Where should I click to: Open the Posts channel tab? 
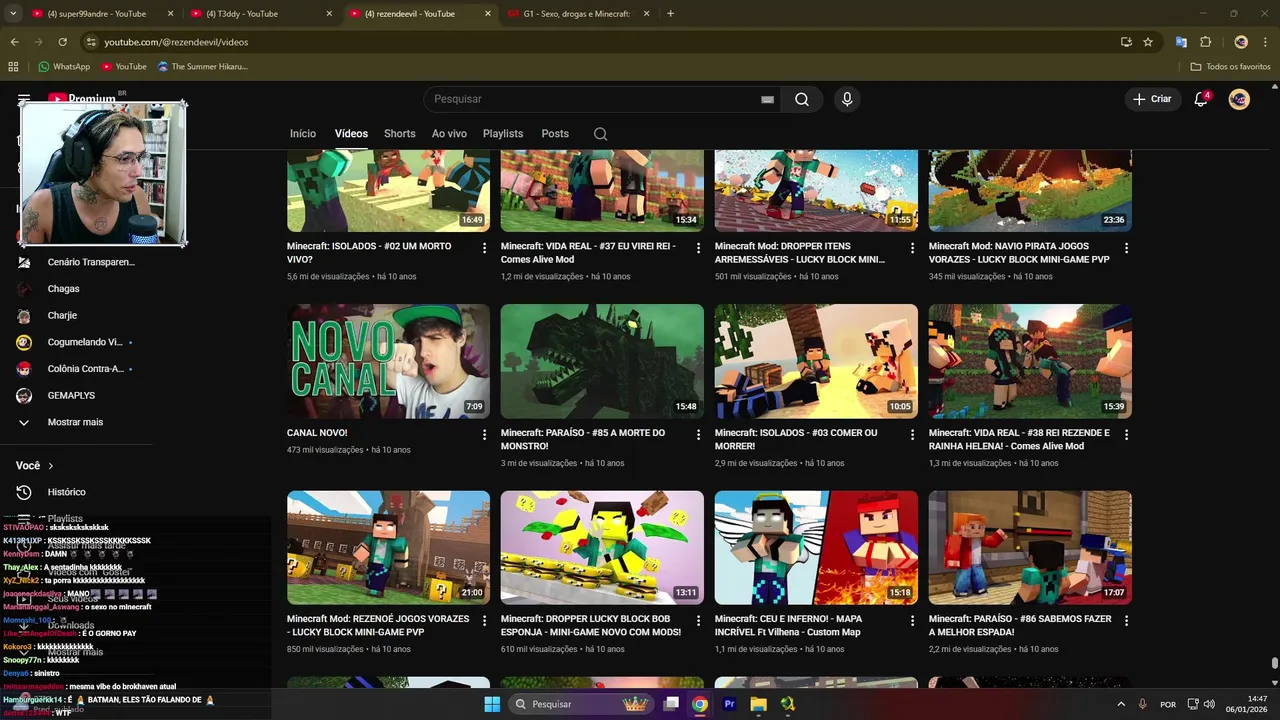click(x=555, y=134)
